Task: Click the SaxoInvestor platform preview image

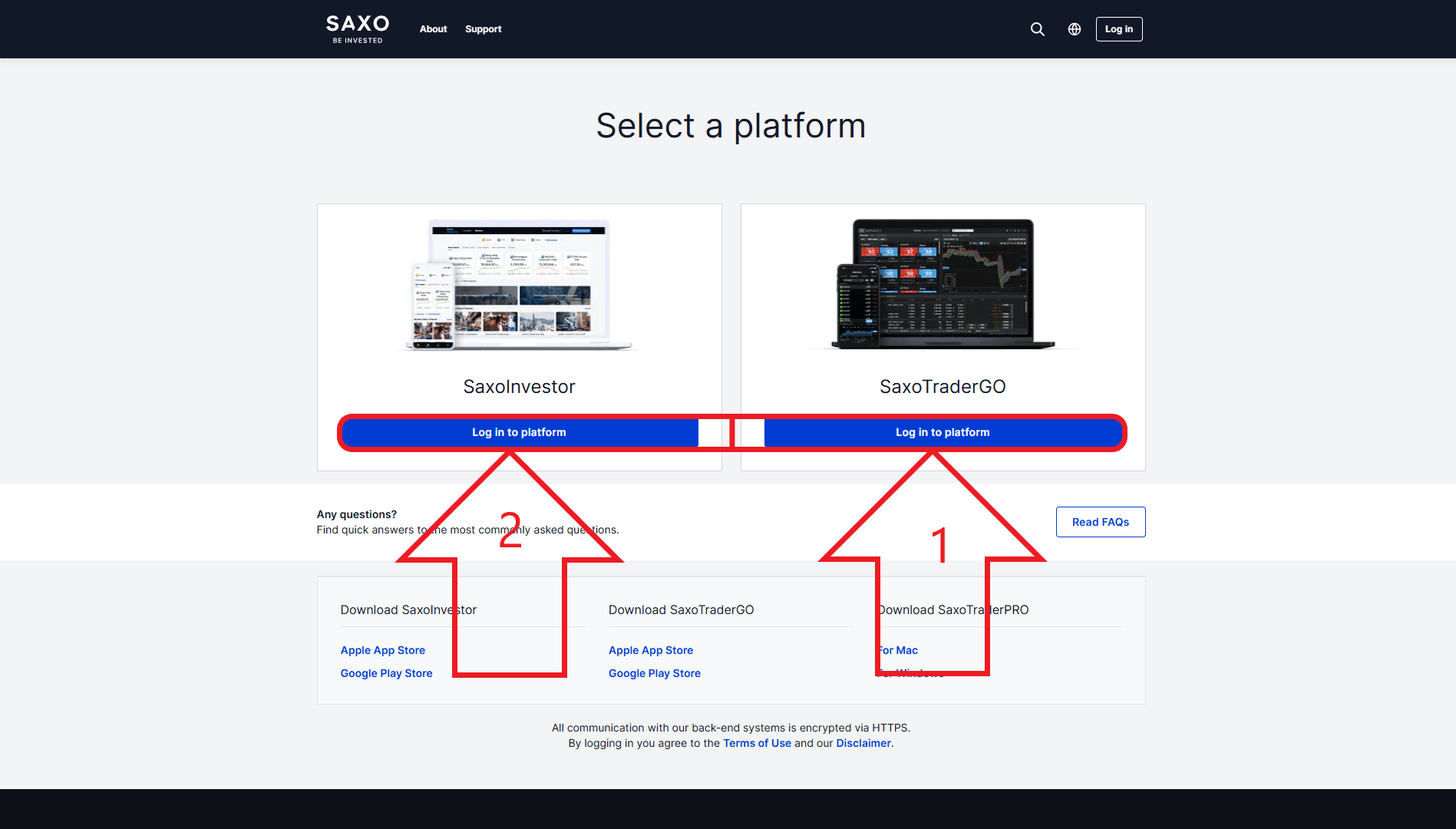Action: [520, 285]
